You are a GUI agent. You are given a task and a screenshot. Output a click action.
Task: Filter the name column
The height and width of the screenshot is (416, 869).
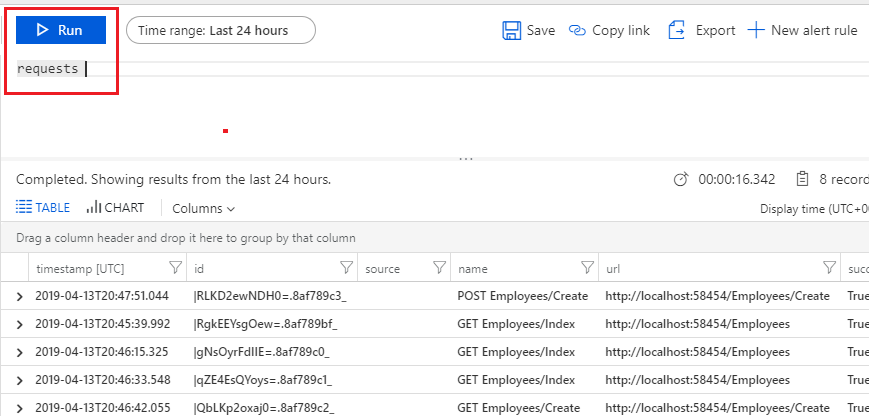587,268
